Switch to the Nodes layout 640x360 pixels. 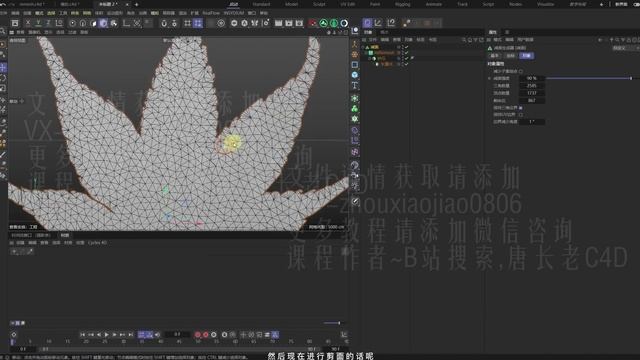point(516,4)
